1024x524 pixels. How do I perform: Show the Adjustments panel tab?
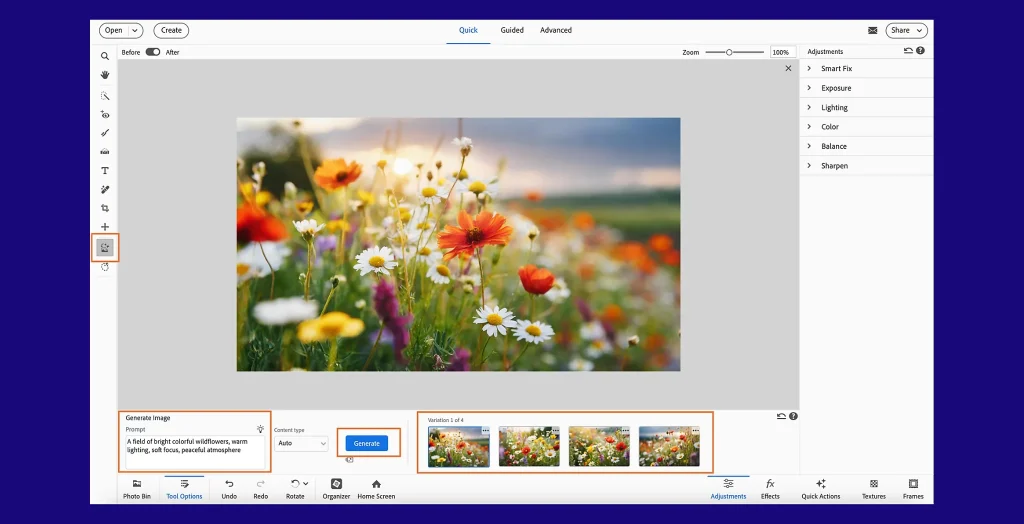[728, 489]
